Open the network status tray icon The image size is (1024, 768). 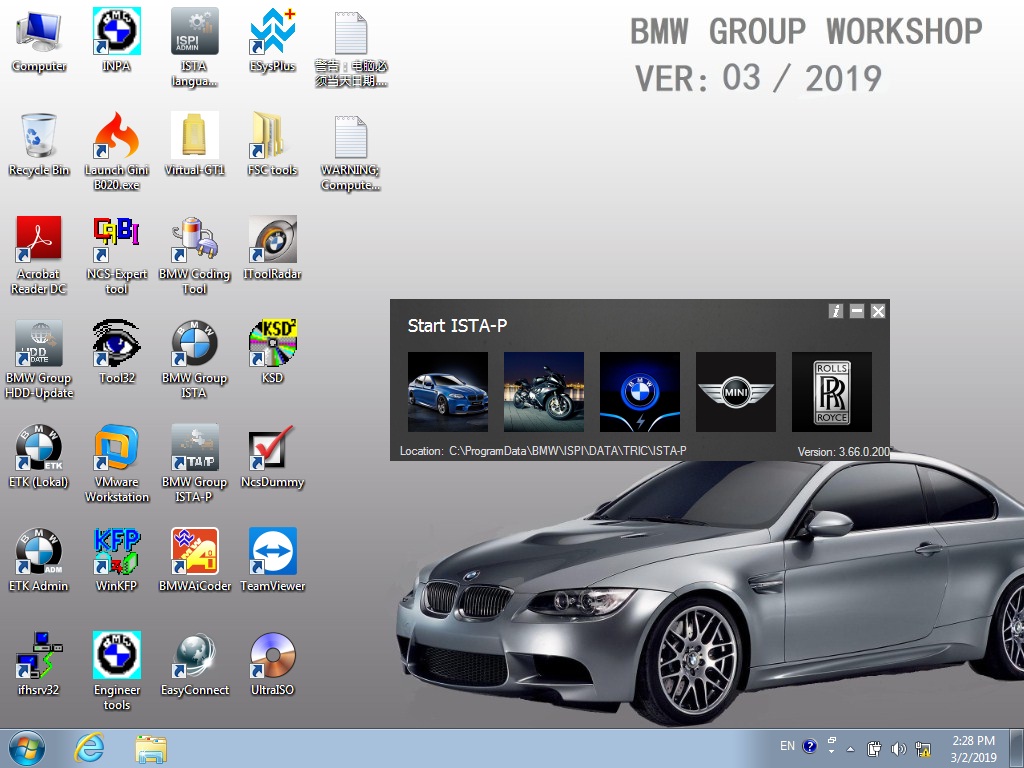923,748
